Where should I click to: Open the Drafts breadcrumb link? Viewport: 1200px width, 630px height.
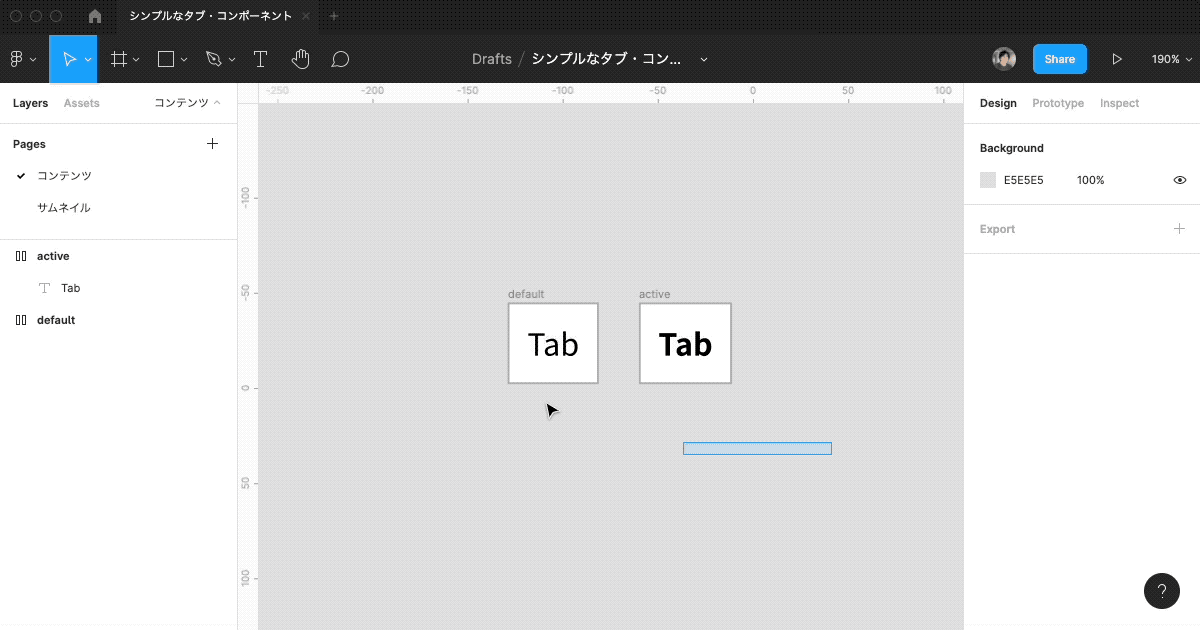click(x=491, y=59)
